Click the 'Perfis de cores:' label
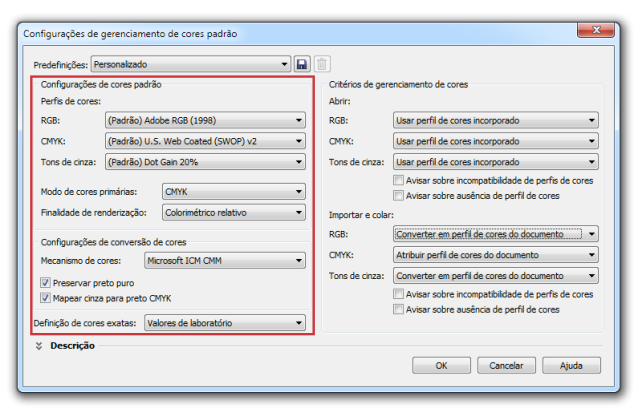This screenshot has width=634, height=408. point(71,101)
